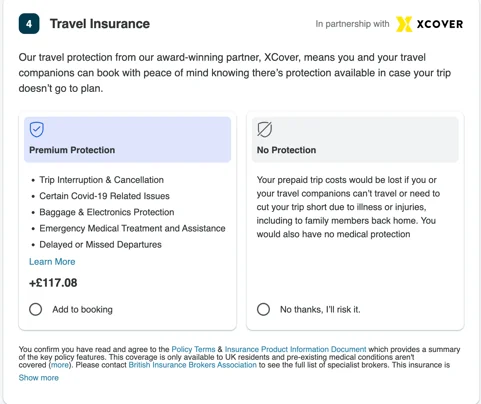Open the Policy Terms link
The width and height of the screenshot is (481, 404).
pos(193,349)
